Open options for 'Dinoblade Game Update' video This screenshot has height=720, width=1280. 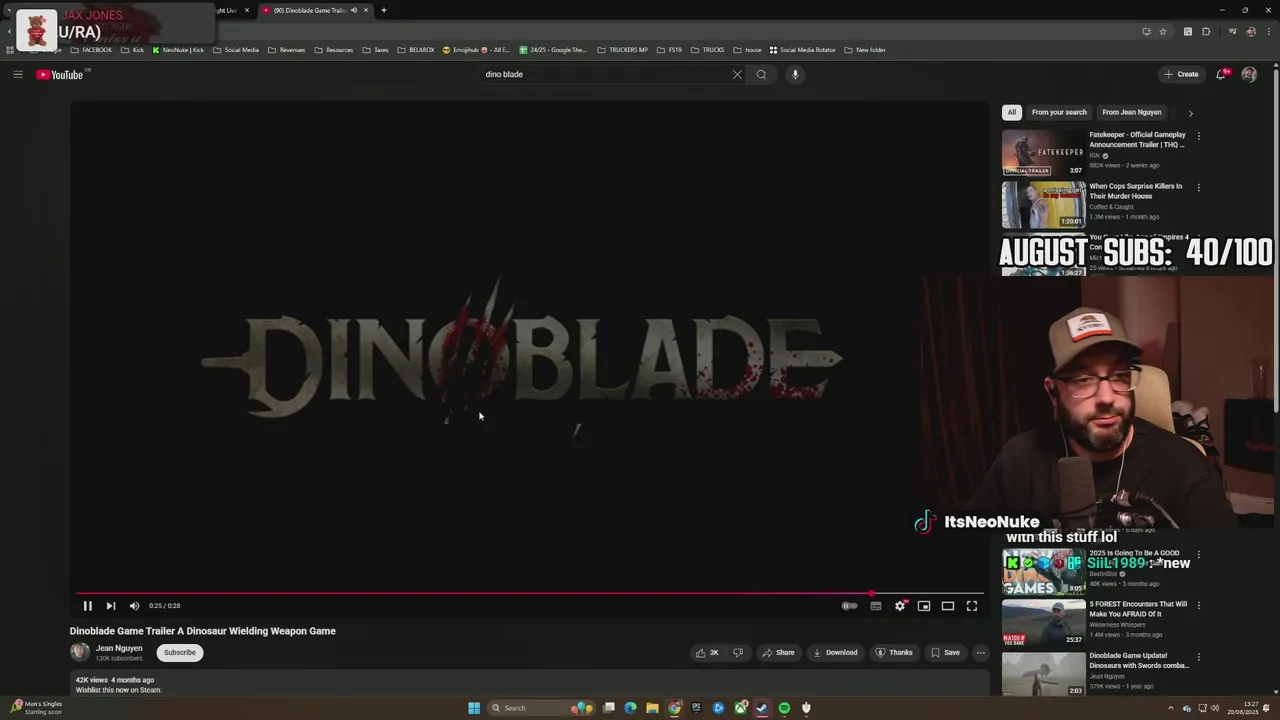coord(1198,657)
